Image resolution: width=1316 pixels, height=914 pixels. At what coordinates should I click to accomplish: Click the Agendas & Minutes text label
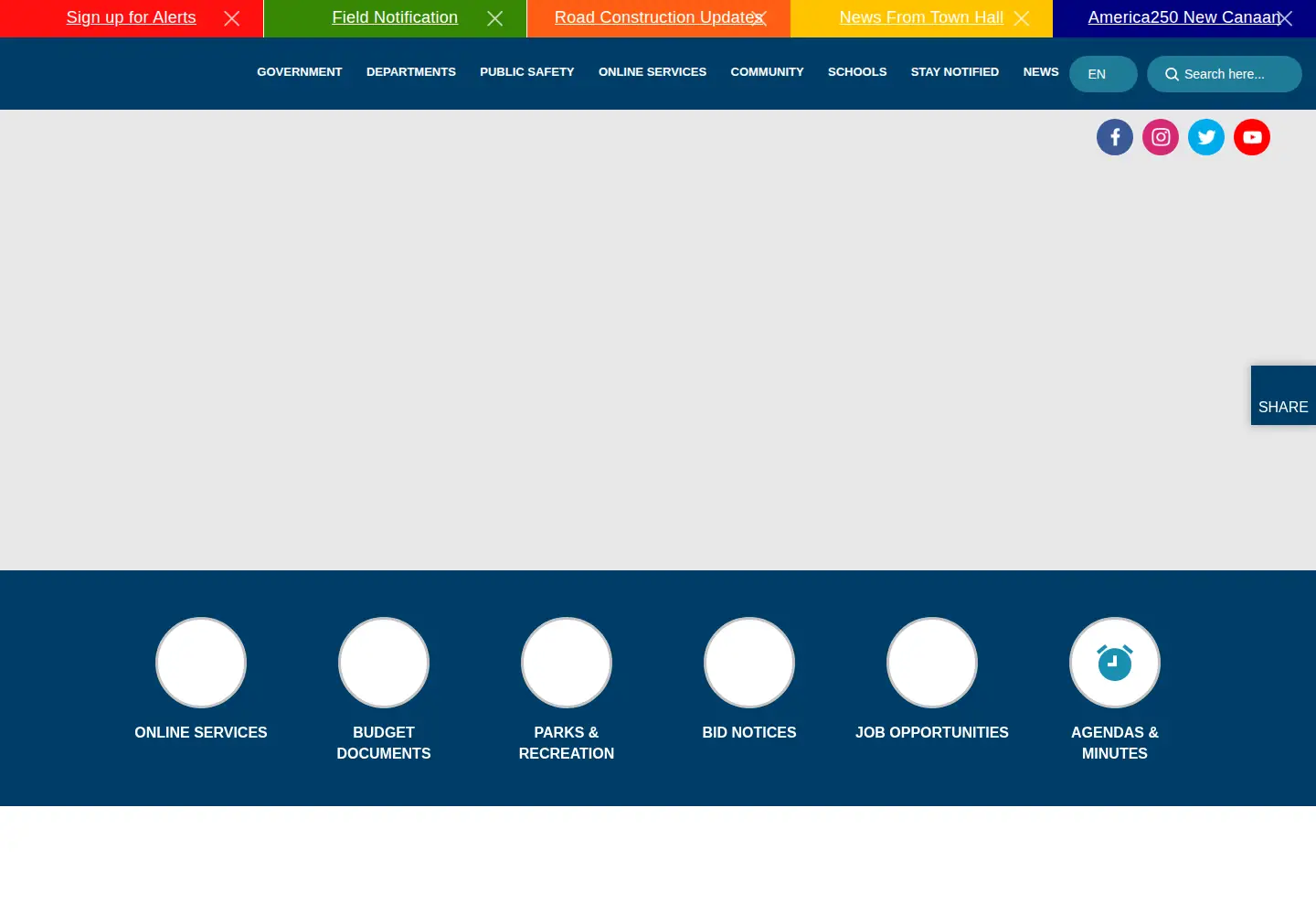[1115, 743]
